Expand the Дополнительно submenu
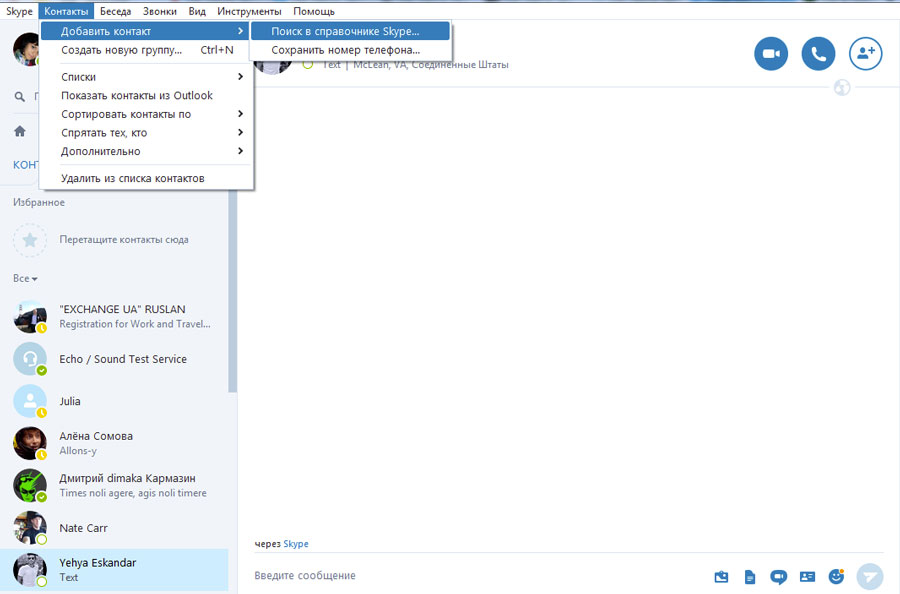Viewport: 900px width, 594px height. click(x=146, y=152)
